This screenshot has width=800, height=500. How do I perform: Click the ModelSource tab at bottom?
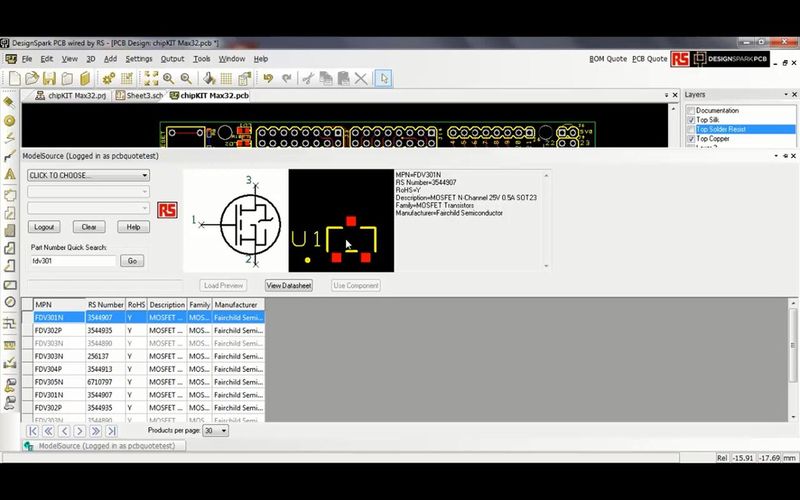click(104, 446)
